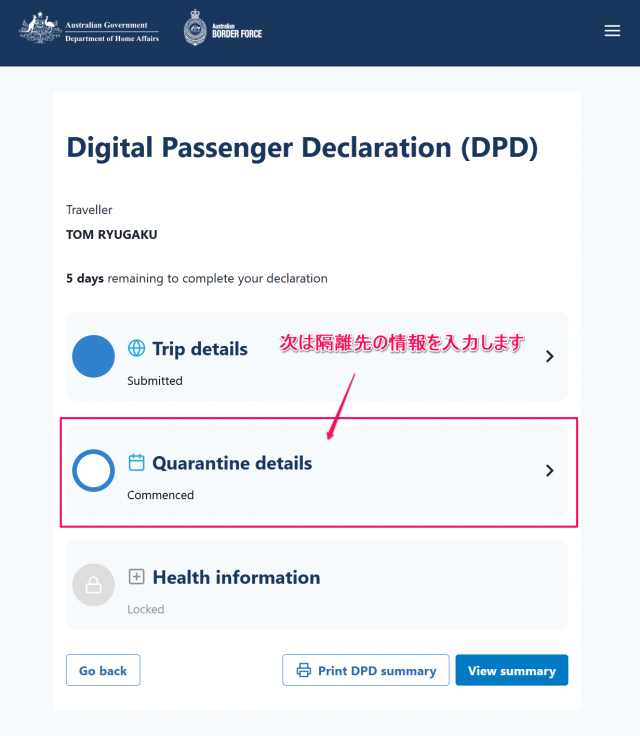The width and height of the screenshot is (640, 736).
Task: Click the plus icon beside Health information
Action: pyautogui.click(x=137, y=576)
